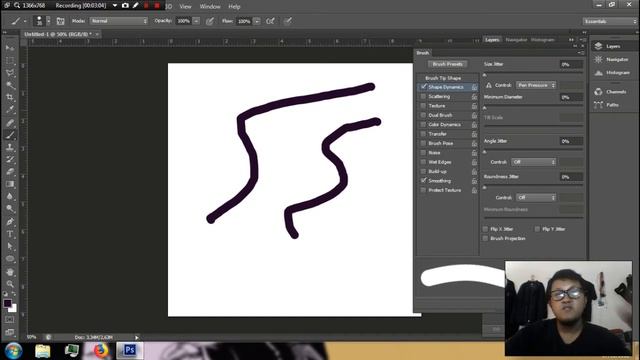Select the Blur tool
The image size is (640, 360).
10,196
